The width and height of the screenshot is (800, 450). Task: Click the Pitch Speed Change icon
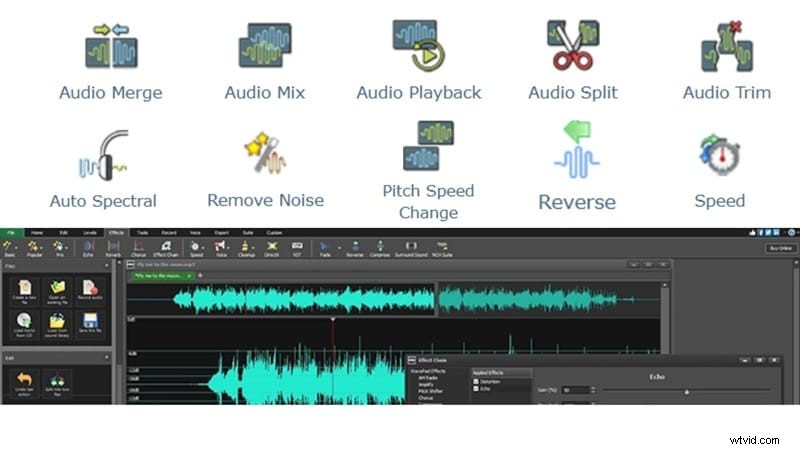pos(428,145)
